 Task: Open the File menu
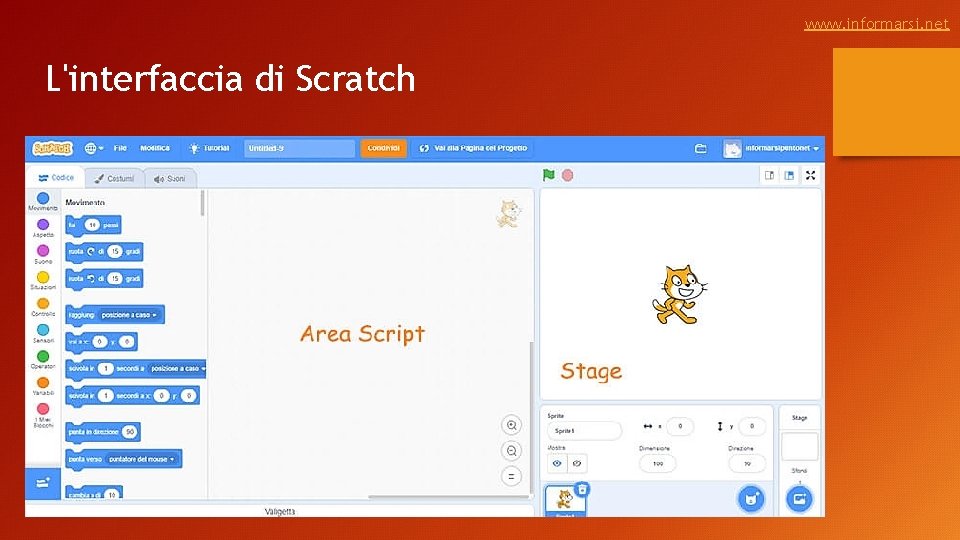120,148
